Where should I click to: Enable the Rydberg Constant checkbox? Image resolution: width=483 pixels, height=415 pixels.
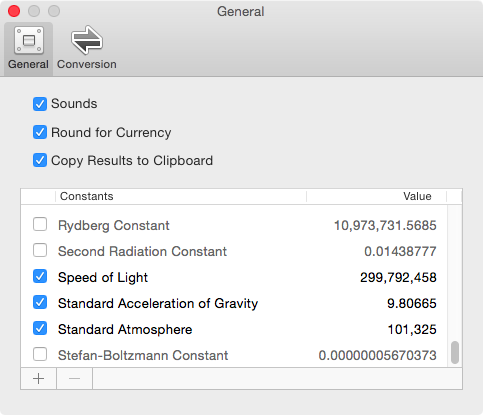coord(40,224)
